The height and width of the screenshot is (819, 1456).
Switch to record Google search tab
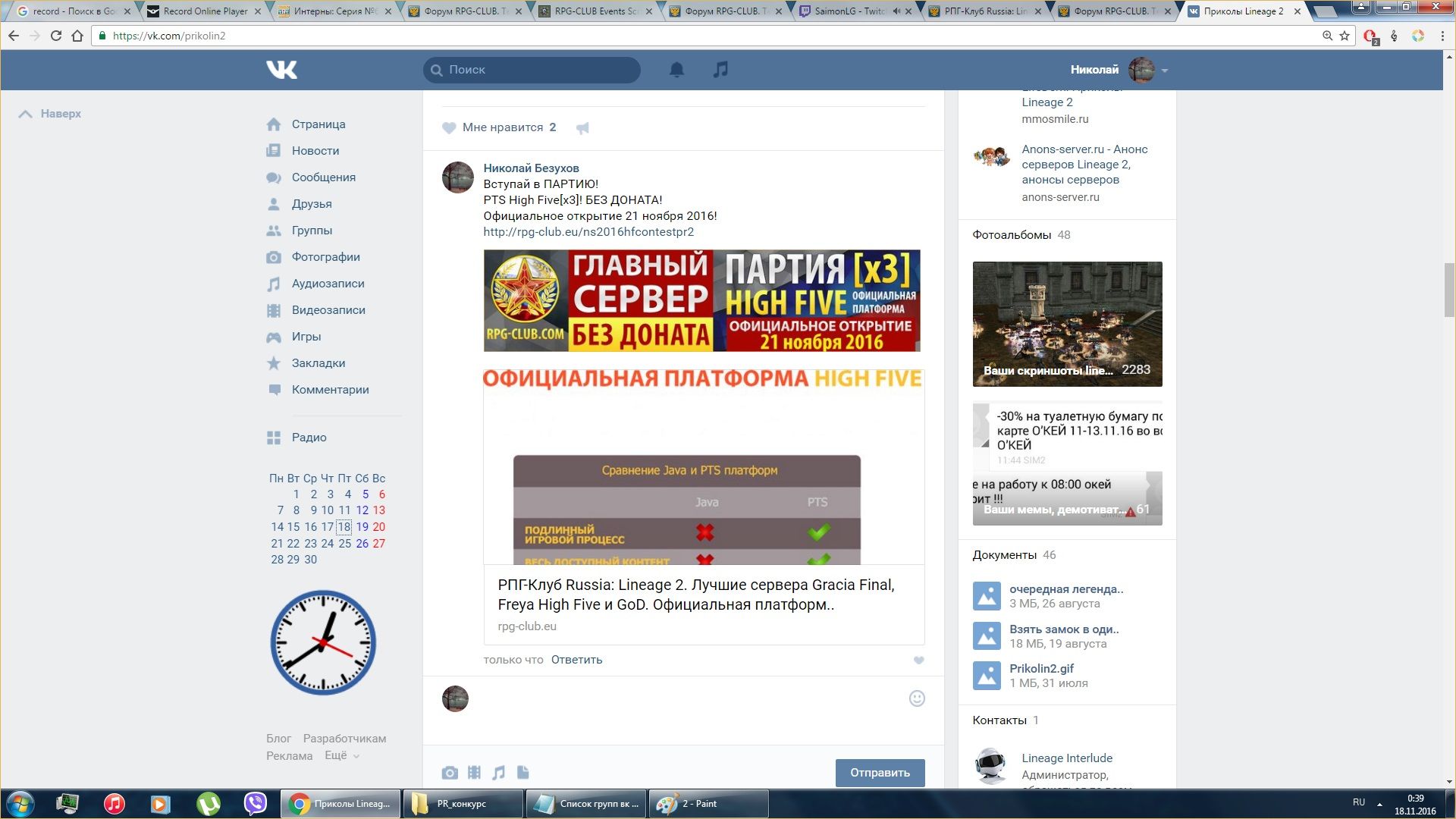pyautogui.click(x=73, y=11)
